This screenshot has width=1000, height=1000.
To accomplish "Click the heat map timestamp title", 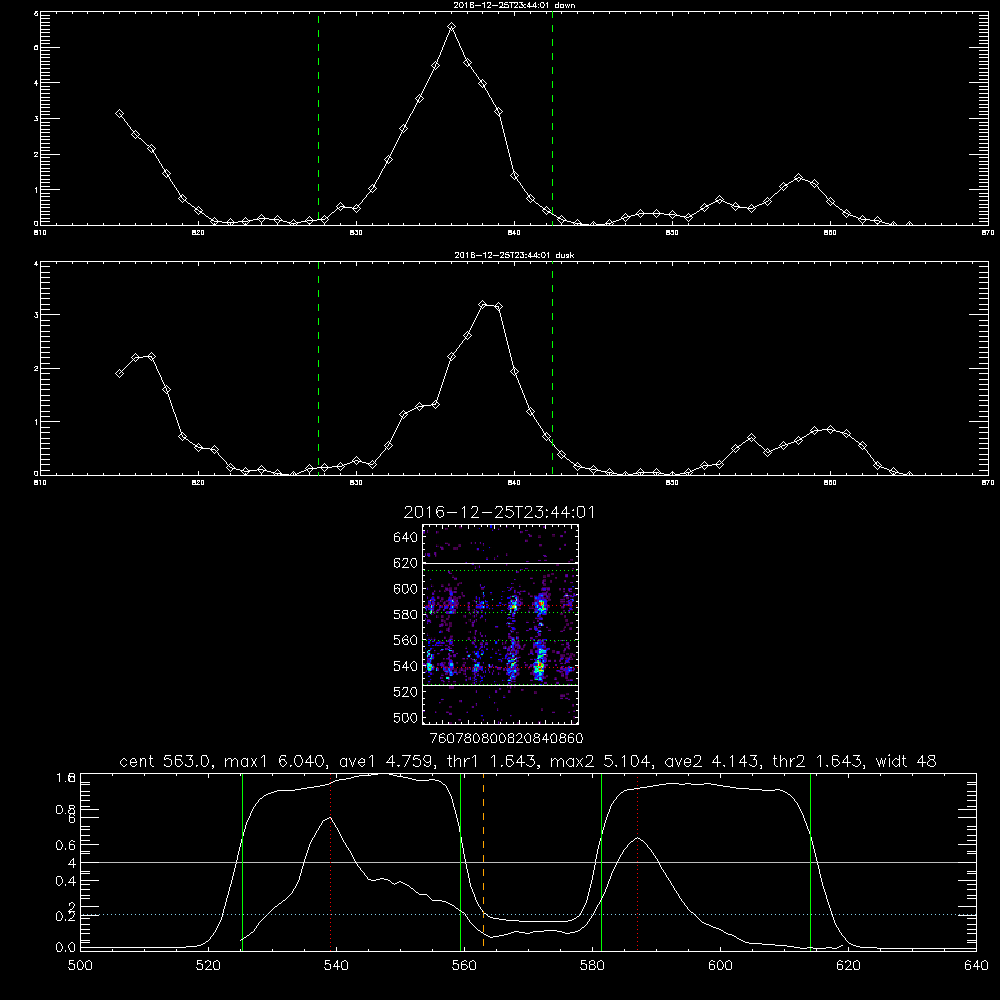I will 499,512.
